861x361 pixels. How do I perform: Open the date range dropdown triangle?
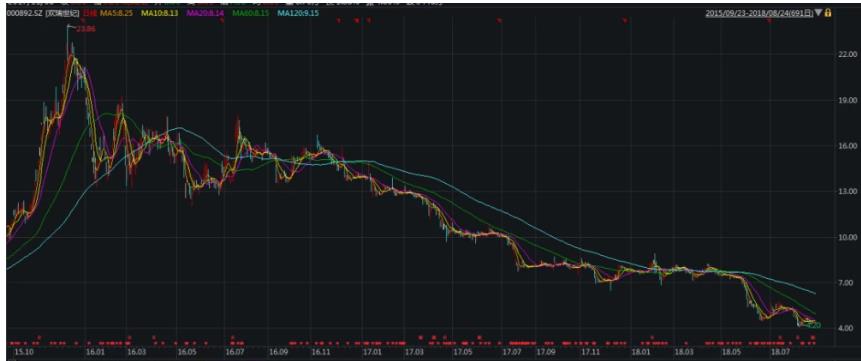(819, 12)
